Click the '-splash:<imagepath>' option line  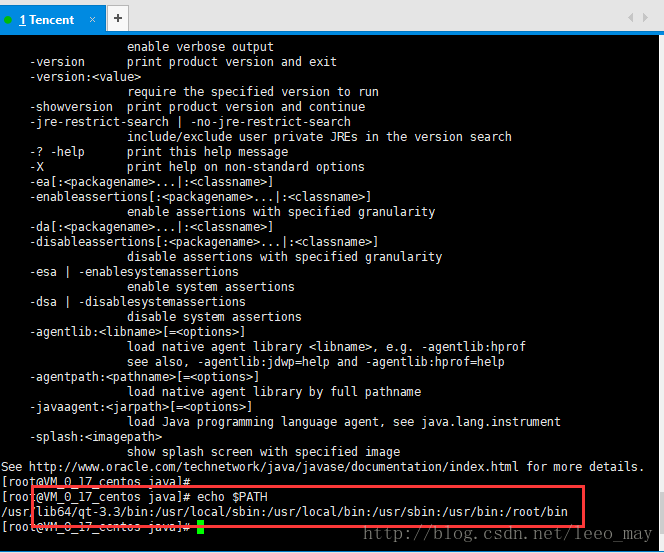[96, 437]
